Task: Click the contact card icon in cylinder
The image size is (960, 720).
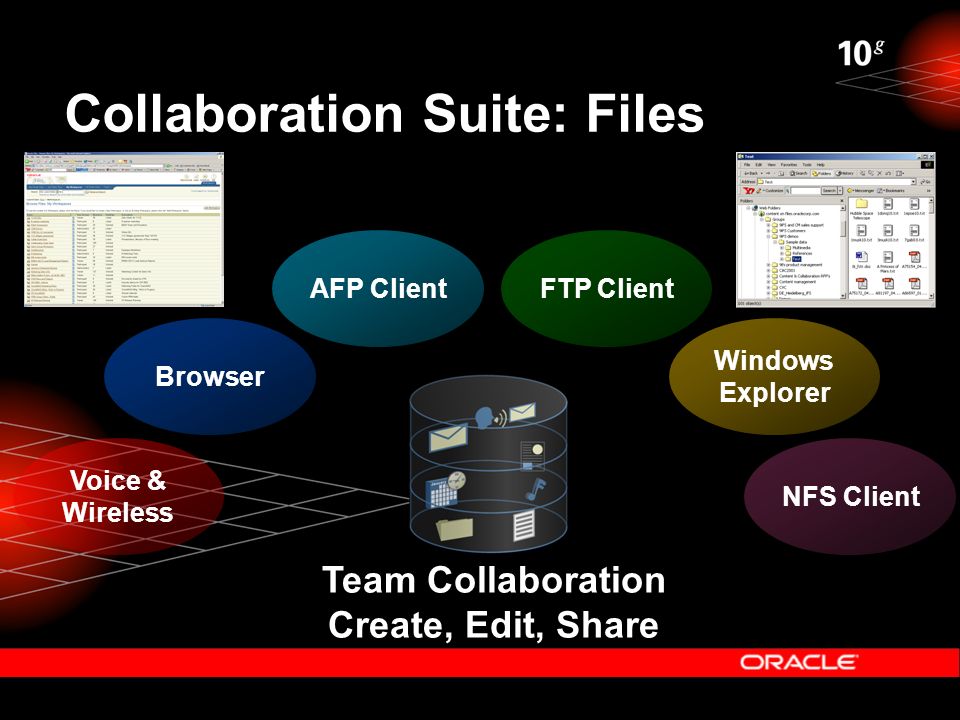Action: click(532, 456)
